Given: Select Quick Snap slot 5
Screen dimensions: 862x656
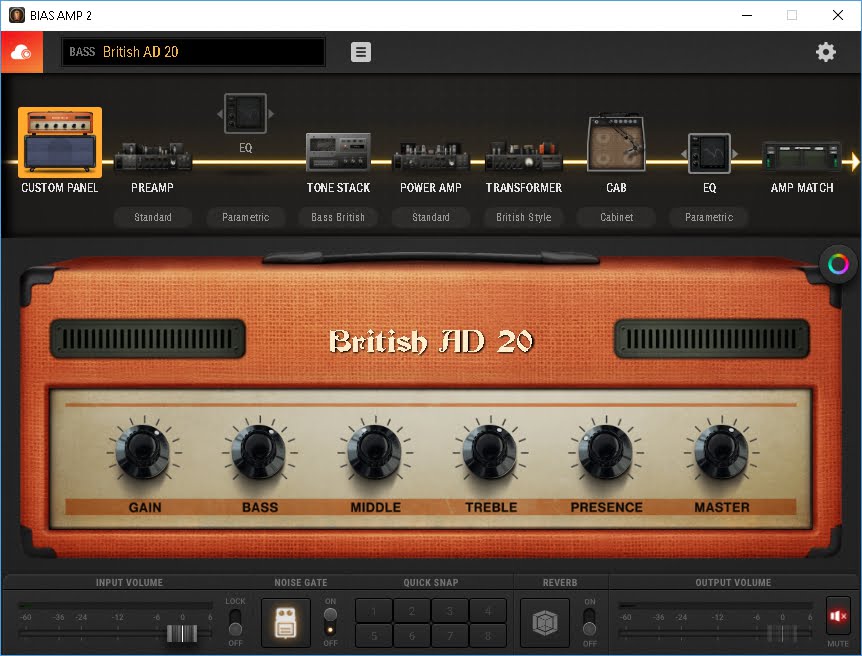Looking at the screenshot, I should point(374,635).
